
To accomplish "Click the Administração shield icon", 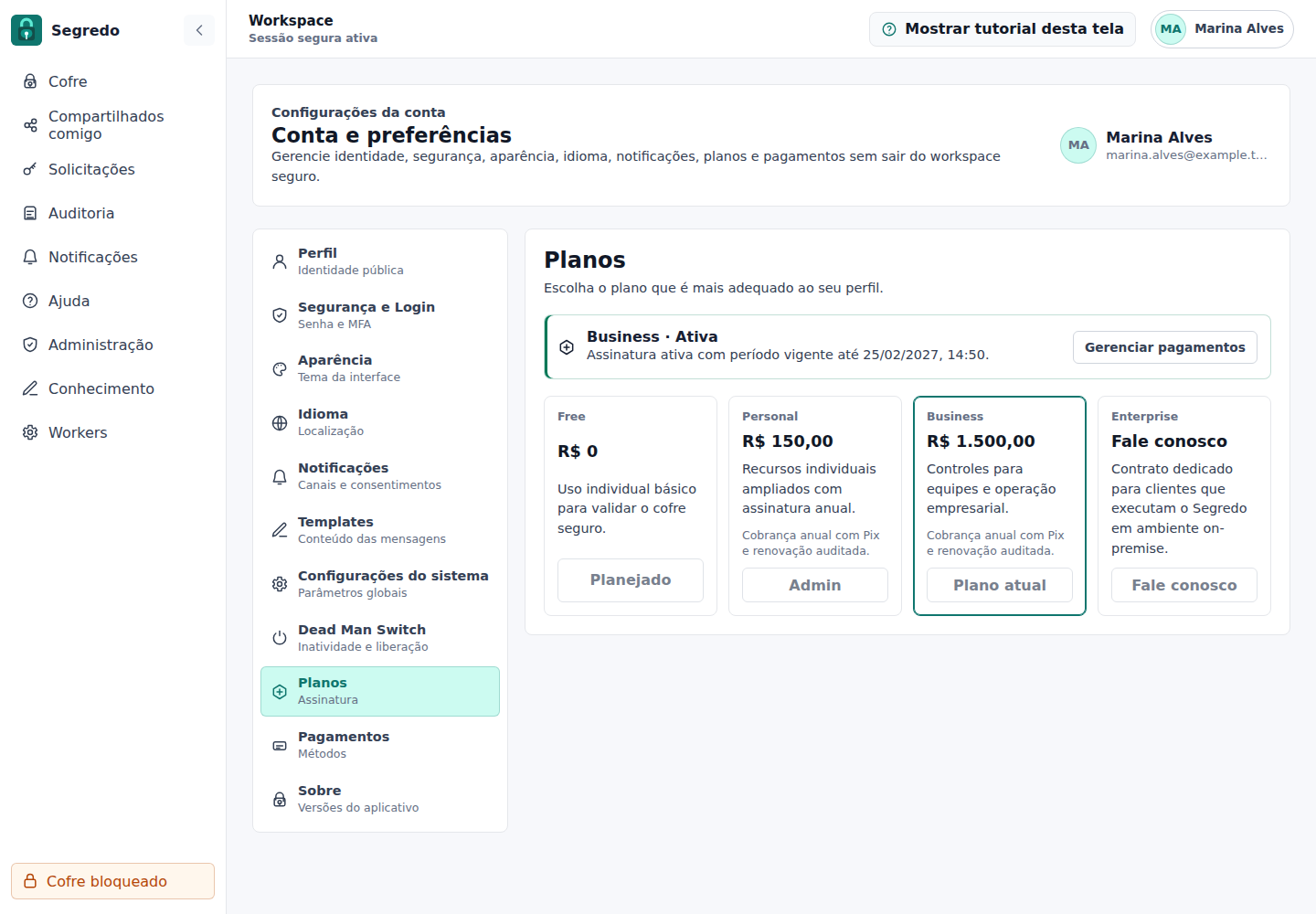I will click(x=30, y=345).
